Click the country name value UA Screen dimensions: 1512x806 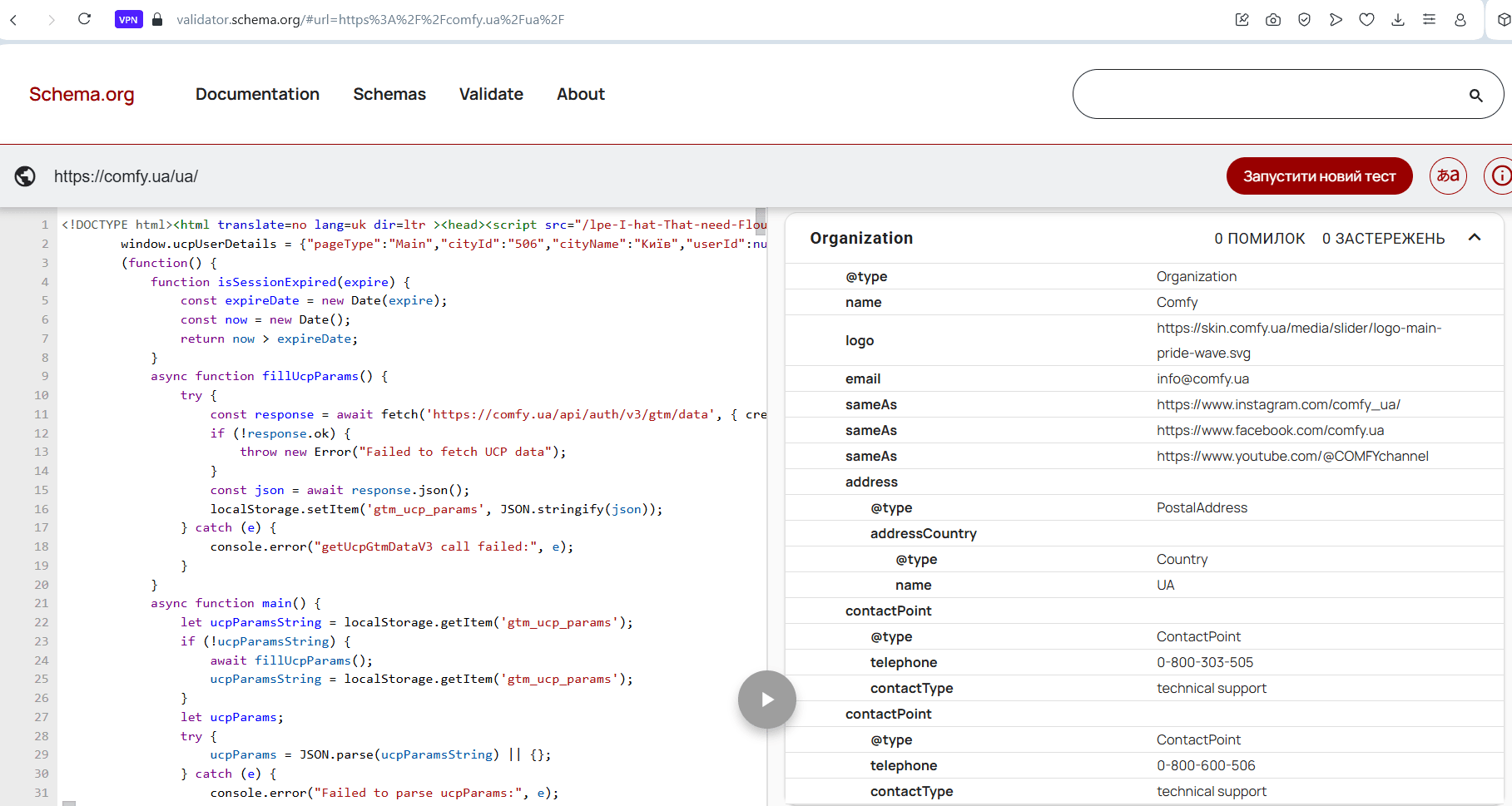[1165, 585]
